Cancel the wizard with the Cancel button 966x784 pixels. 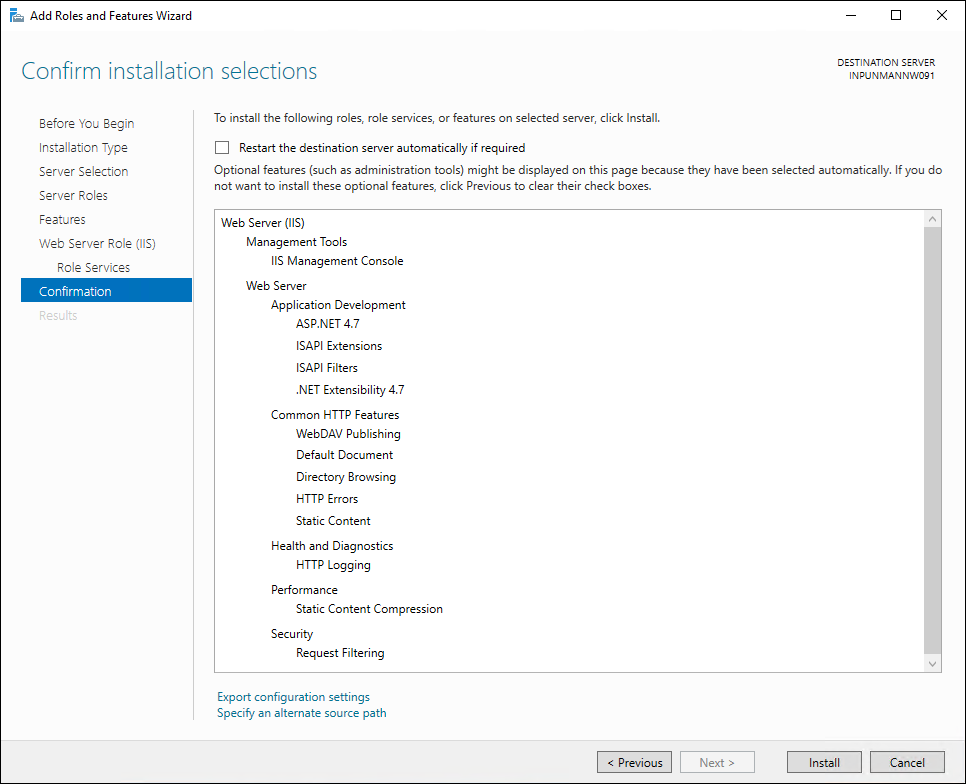pos(907,763)
